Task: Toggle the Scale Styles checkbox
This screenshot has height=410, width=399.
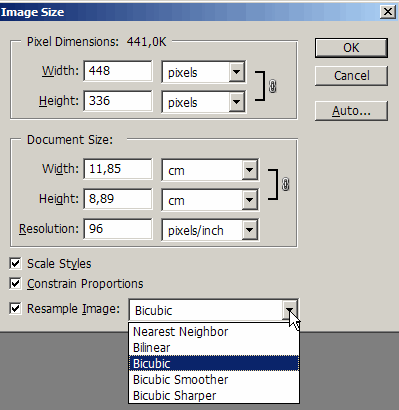Action: pos(15,263)
